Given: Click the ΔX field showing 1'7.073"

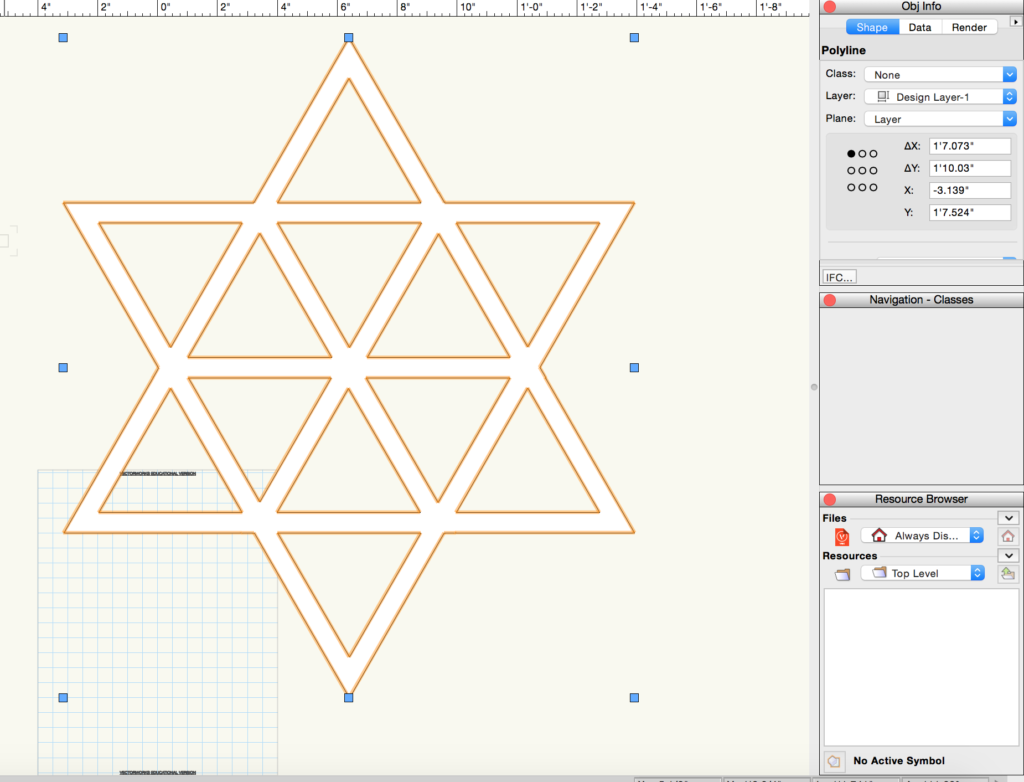Looking at the screenshot, I should pyautogui.click(x=970, y=146).
